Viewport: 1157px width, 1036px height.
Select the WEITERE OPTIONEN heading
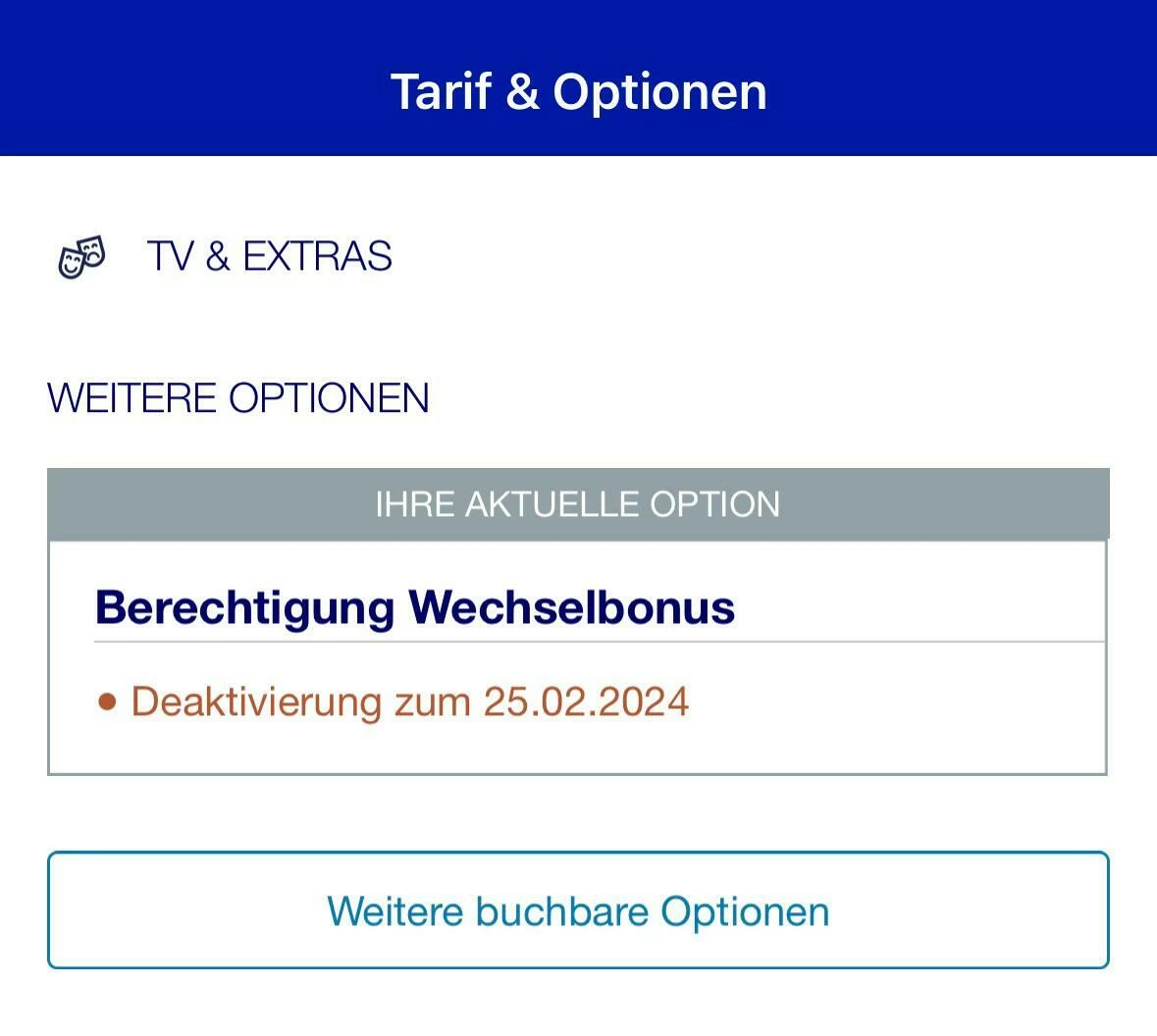tap(238, 398)
